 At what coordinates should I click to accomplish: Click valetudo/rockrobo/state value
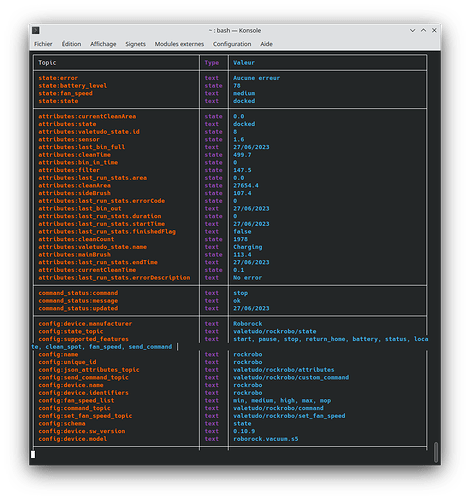(x=275, y=331)
